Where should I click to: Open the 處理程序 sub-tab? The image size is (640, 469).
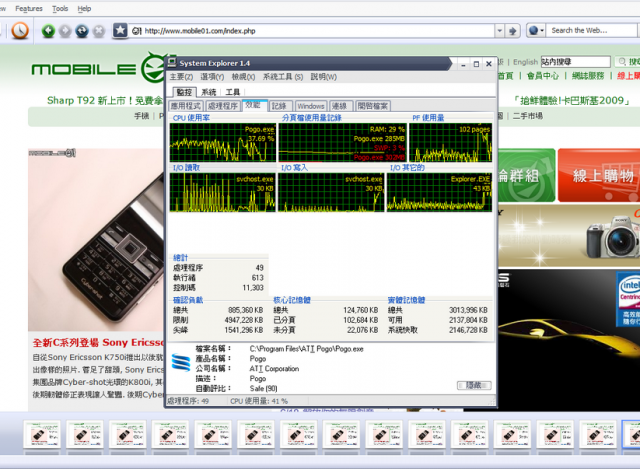223,106
